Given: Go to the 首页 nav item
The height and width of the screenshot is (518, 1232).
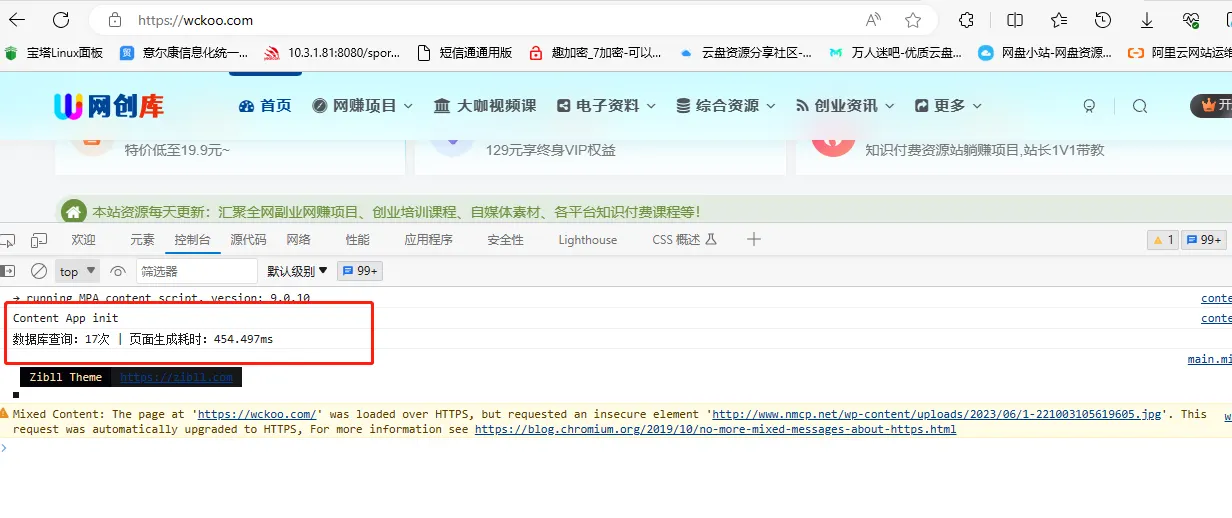Looking at the screenshot, I should 265,105.
